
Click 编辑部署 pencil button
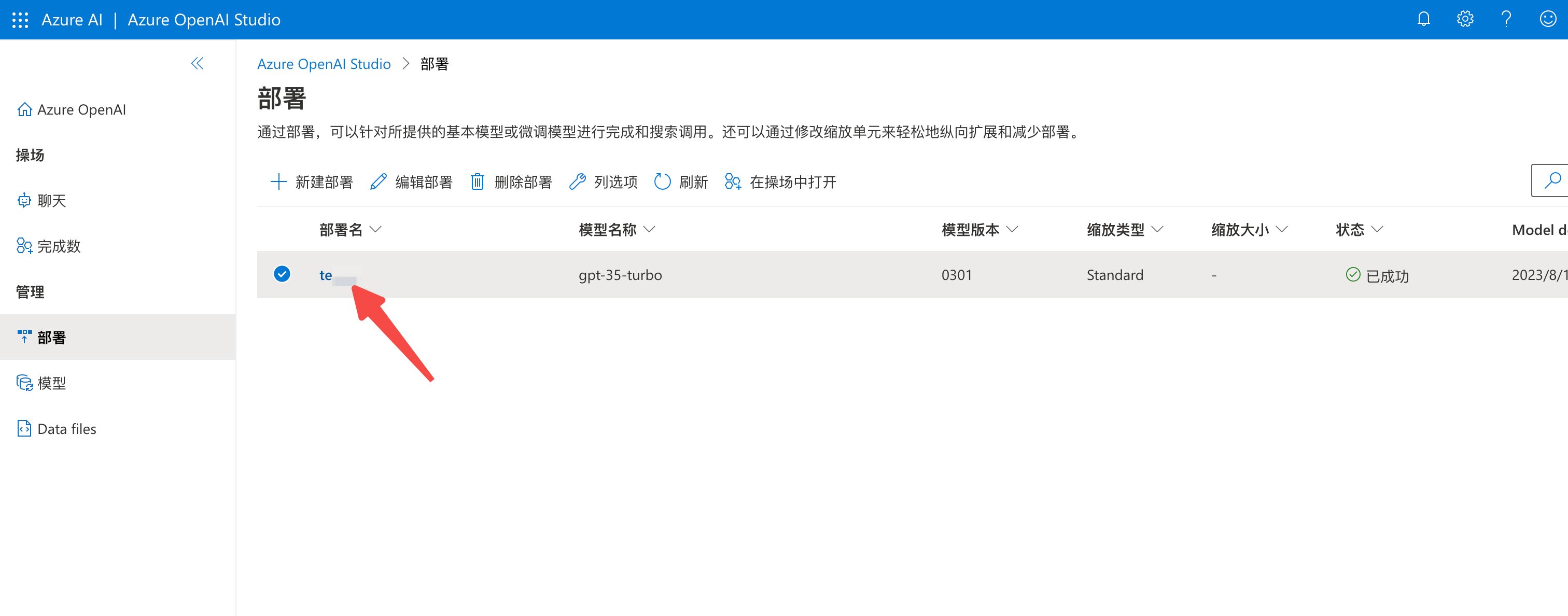[x=411, y=182]
